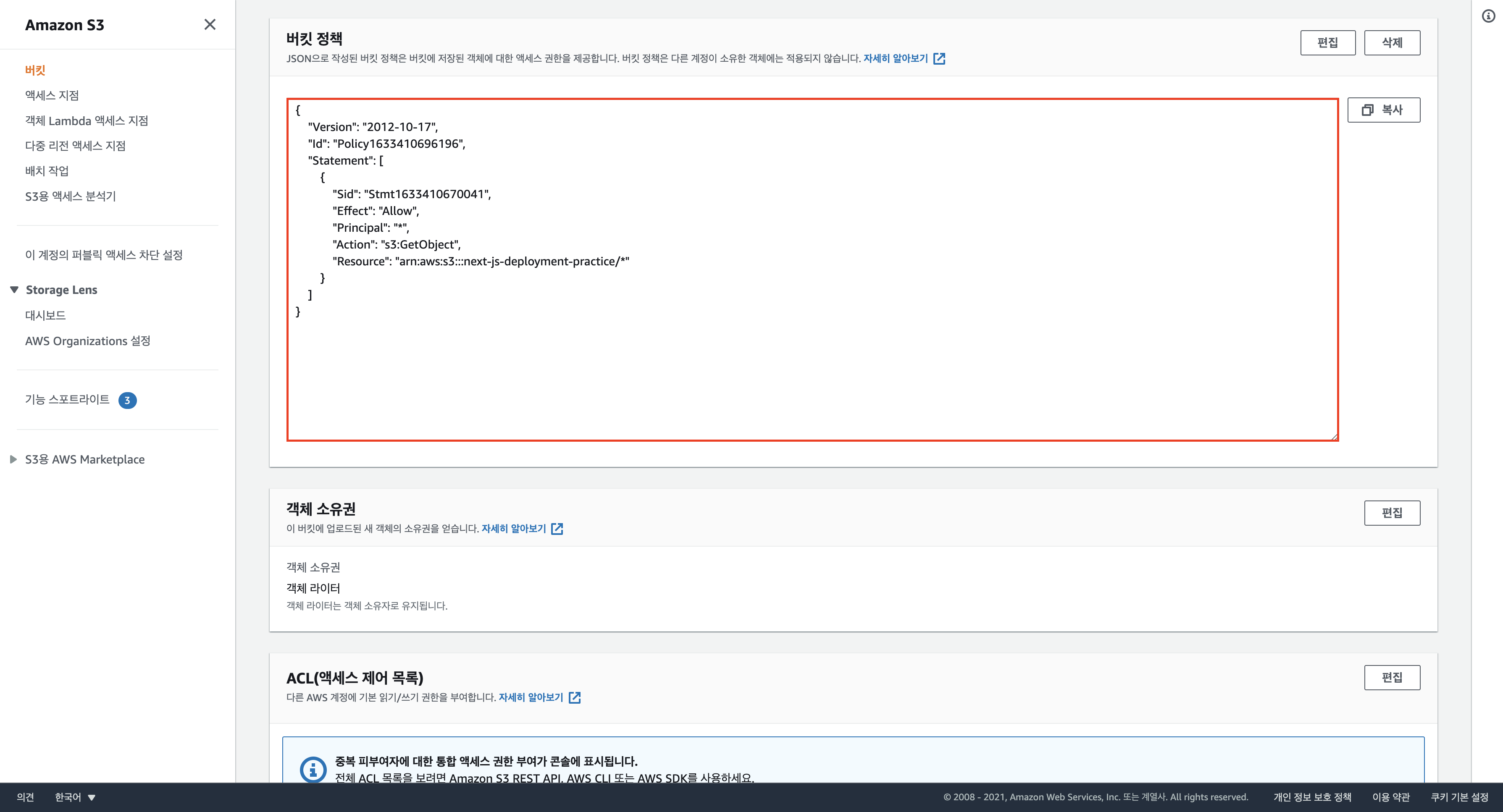Expand S3용 AWS Marketplace section
Viewport: 1503px width, 812px height.
pyautogui.click(x=13, y=460)
